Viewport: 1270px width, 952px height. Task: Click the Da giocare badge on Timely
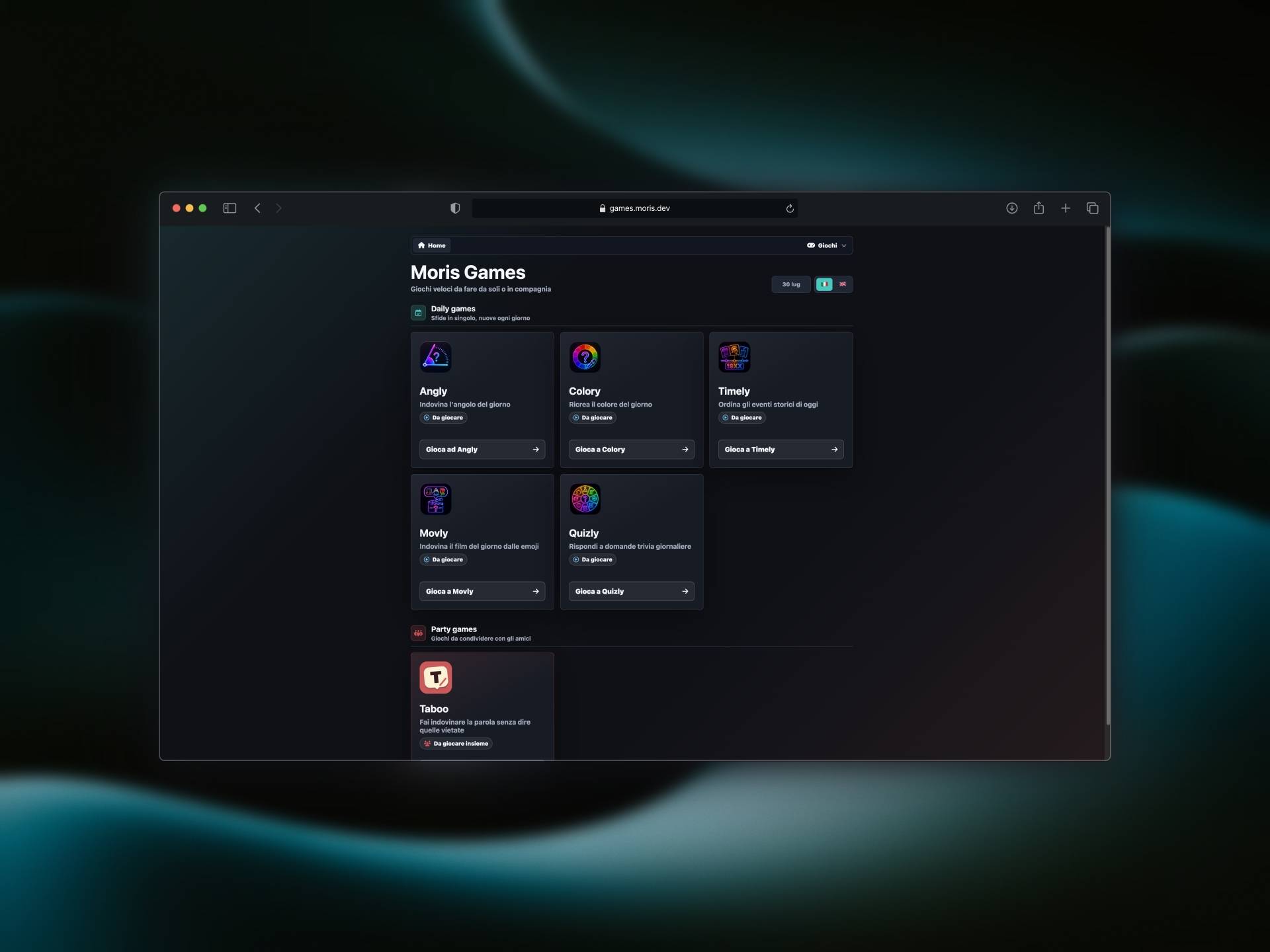[742, 418]
